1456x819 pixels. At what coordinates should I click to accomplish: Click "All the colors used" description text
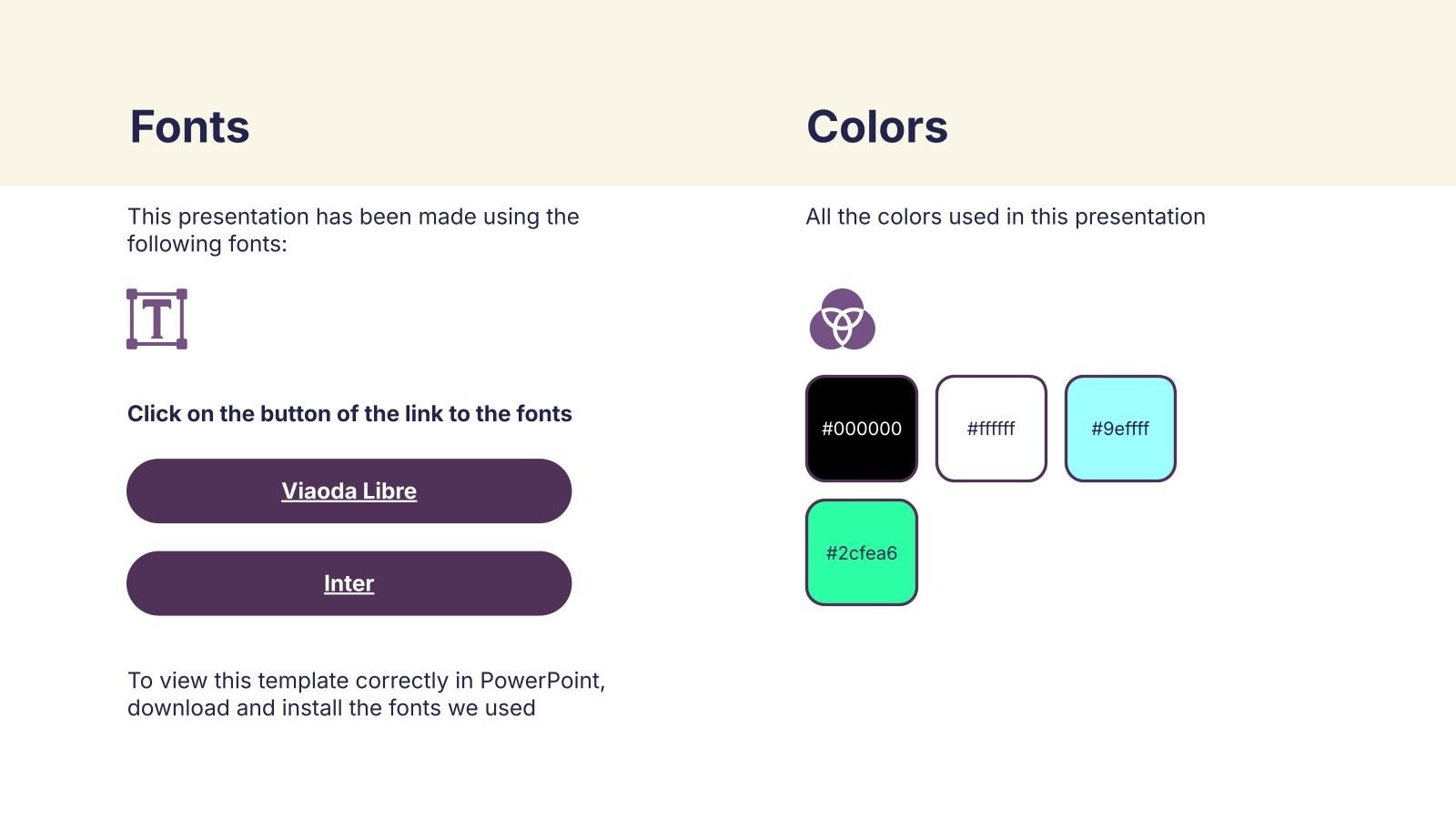pos(1005,217)
